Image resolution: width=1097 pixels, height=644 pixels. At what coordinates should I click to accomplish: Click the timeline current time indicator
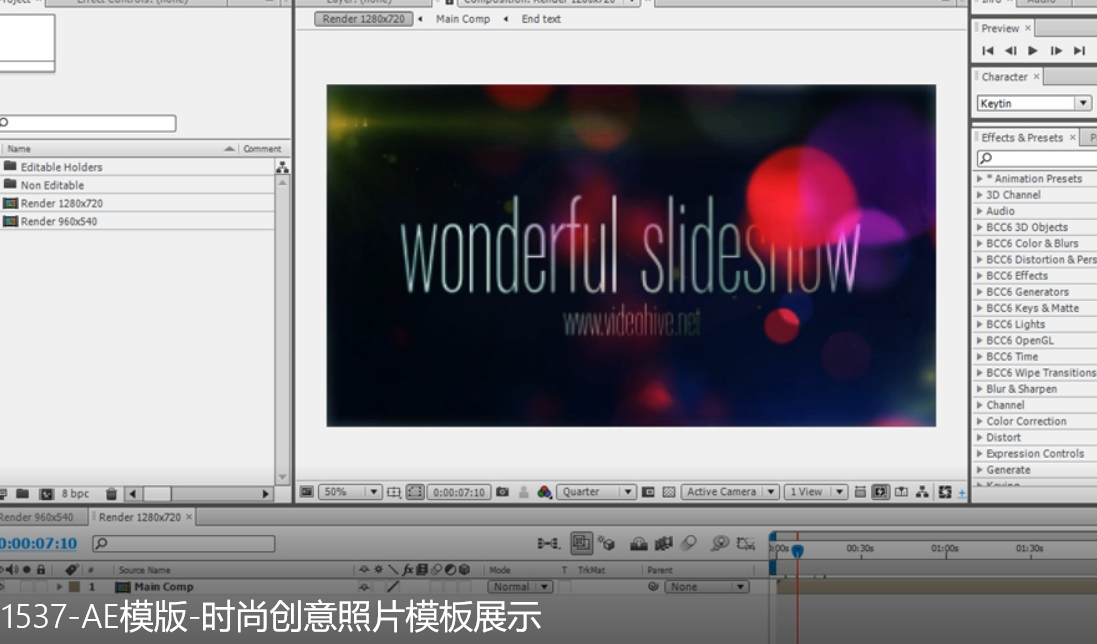click(x=797, y=550)
